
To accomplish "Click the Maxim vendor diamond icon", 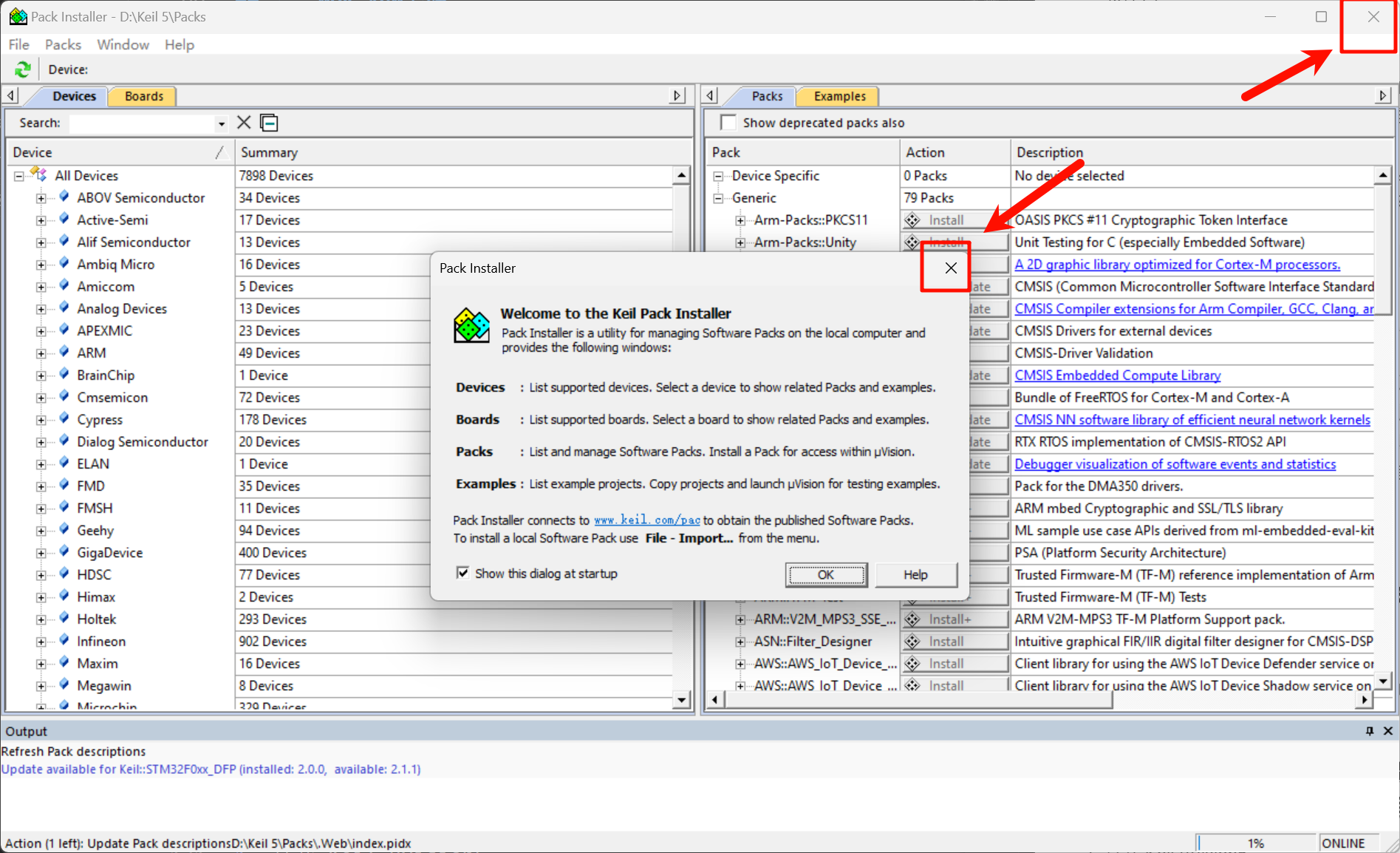I will coord(64,663).
